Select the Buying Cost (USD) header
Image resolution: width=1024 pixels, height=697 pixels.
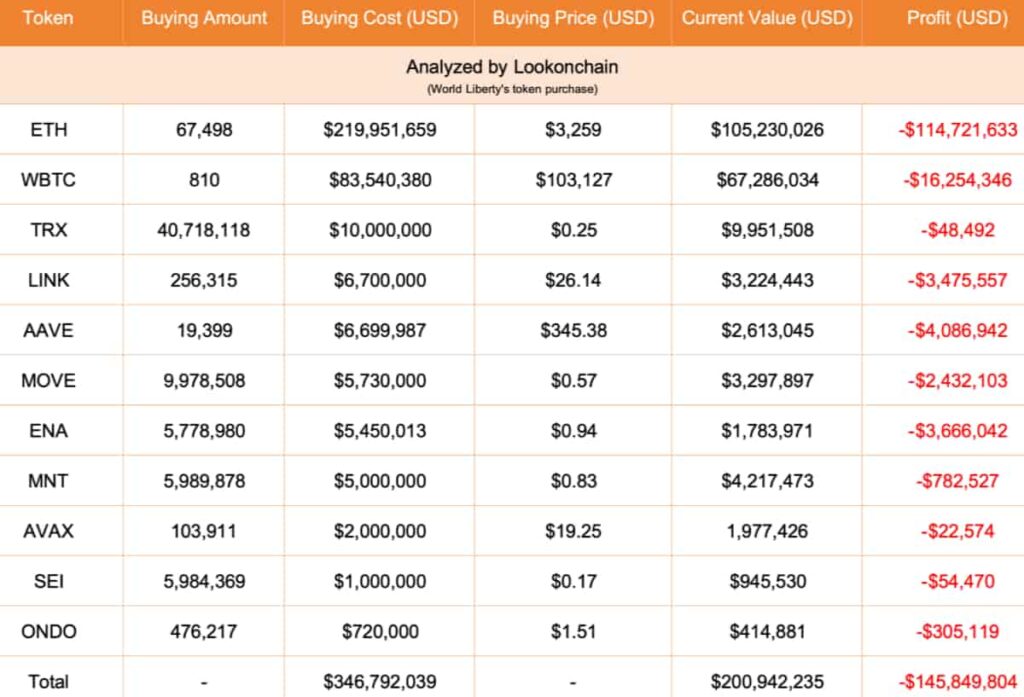[x=380, y=18]
